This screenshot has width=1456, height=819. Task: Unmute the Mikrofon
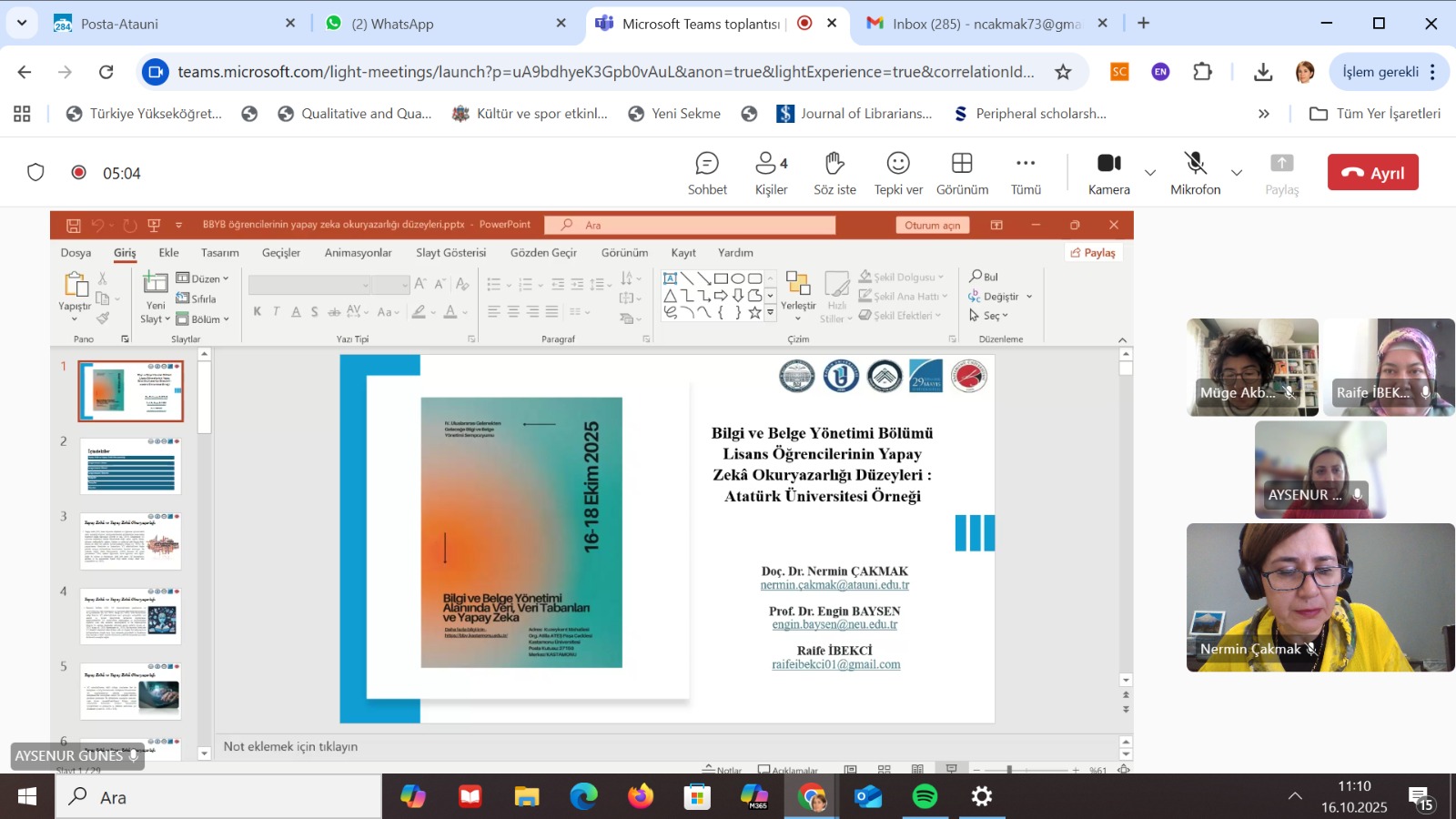(x=1195, y=173)
